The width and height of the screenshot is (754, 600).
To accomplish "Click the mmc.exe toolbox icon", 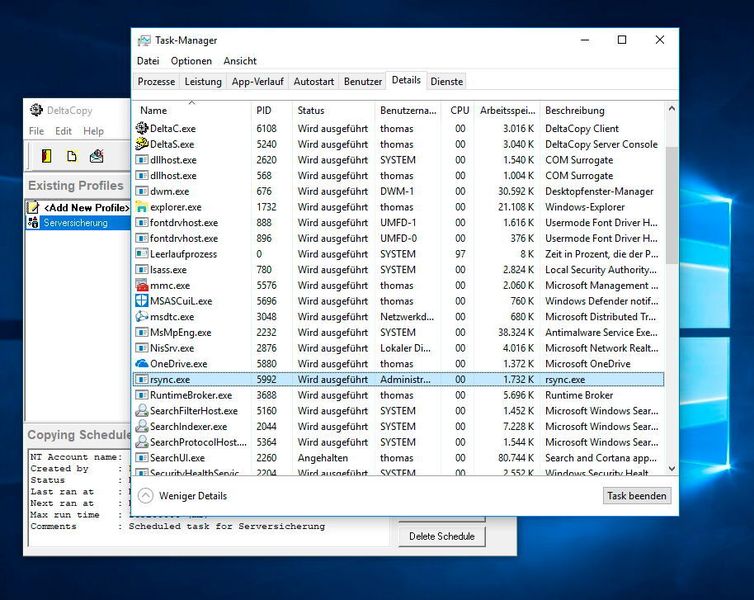I will (x=142, y=286).
